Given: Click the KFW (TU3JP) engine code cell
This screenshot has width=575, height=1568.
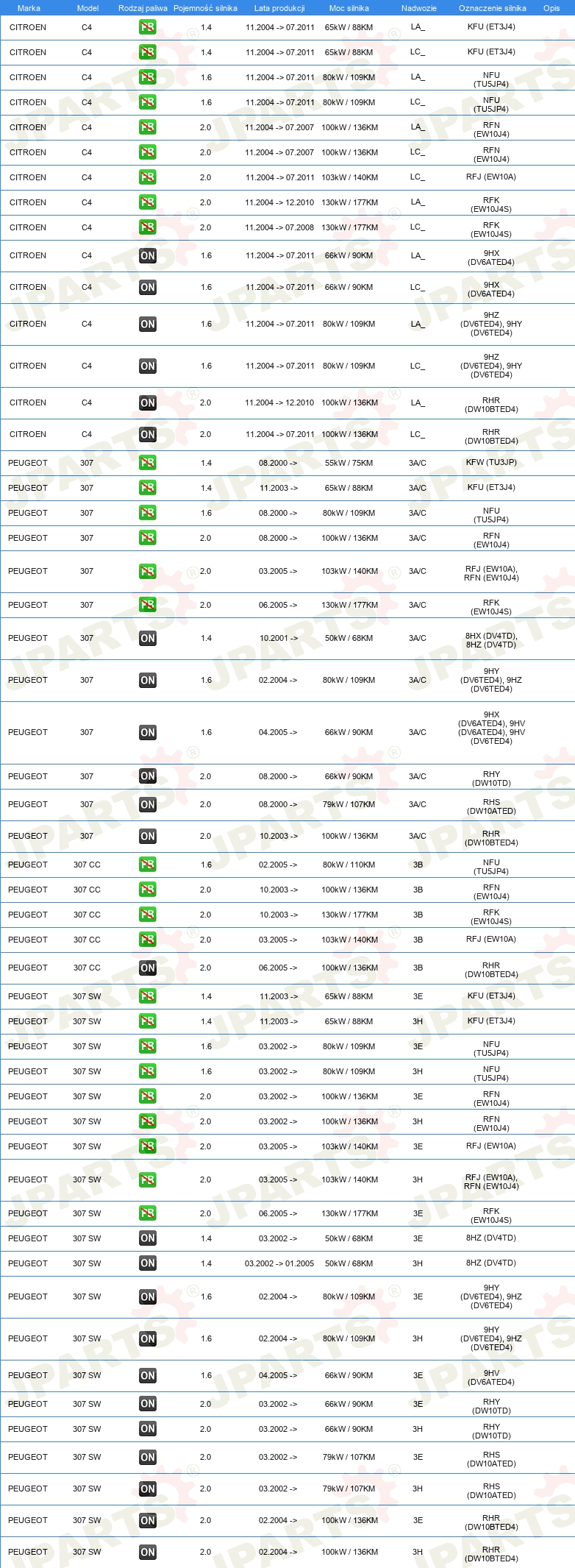Looking at the screenshot, I should 491,463.
